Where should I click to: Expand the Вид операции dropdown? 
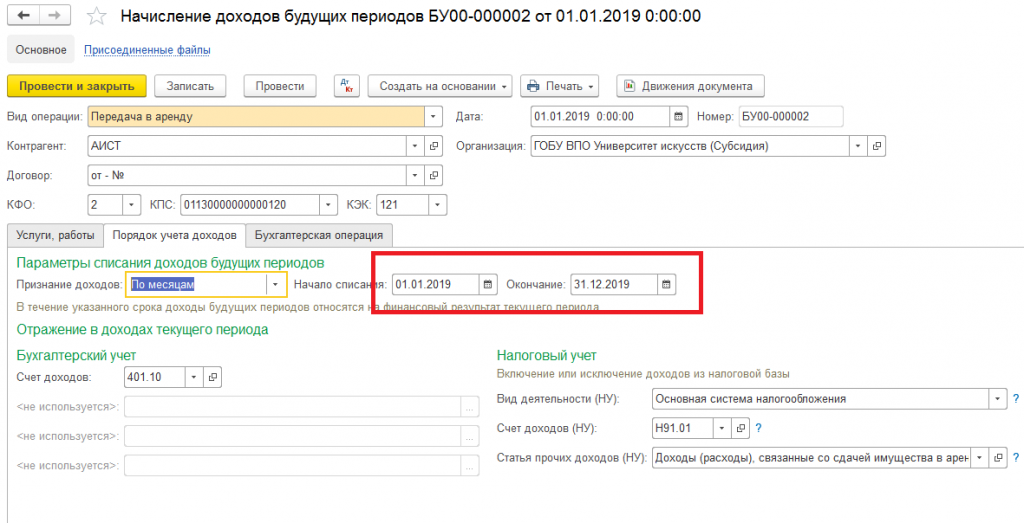click(x=432, y=116)
